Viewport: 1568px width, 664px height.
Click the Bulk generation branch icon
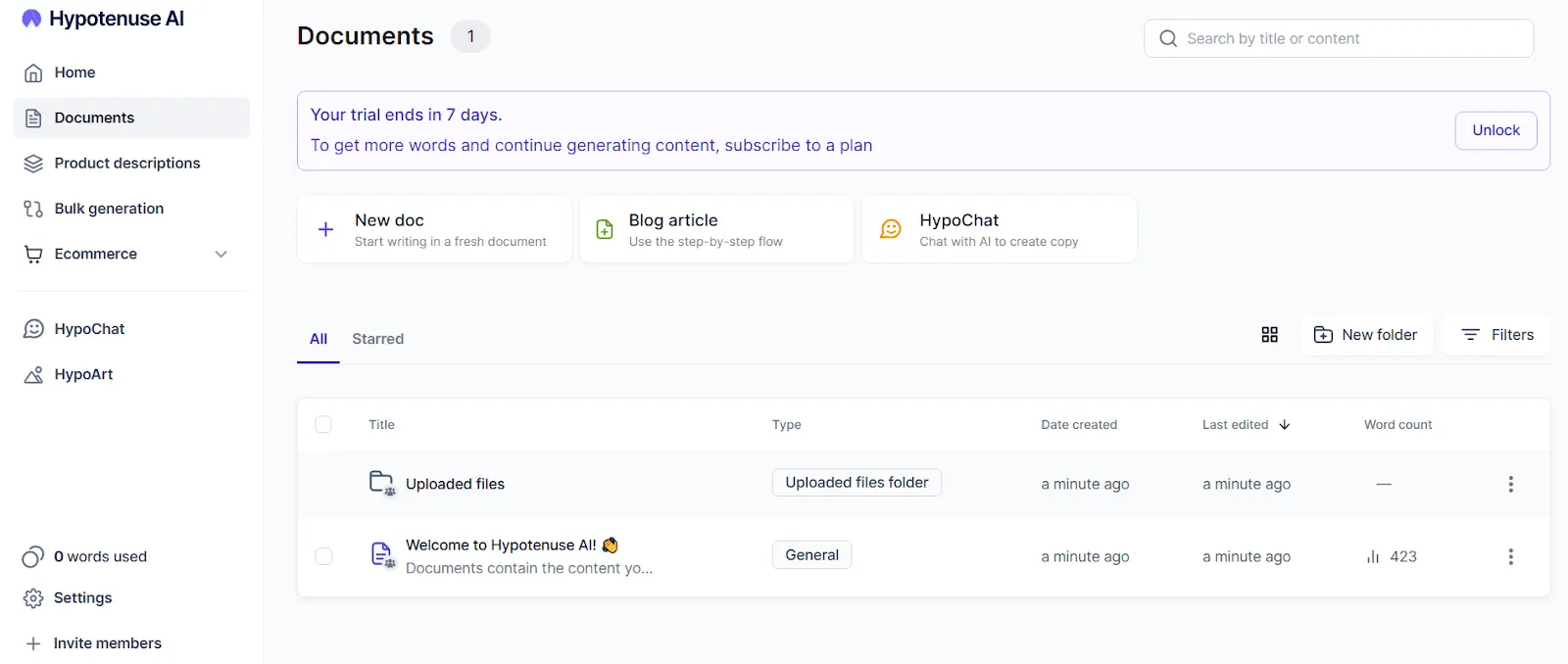click(x=33, y=209)
